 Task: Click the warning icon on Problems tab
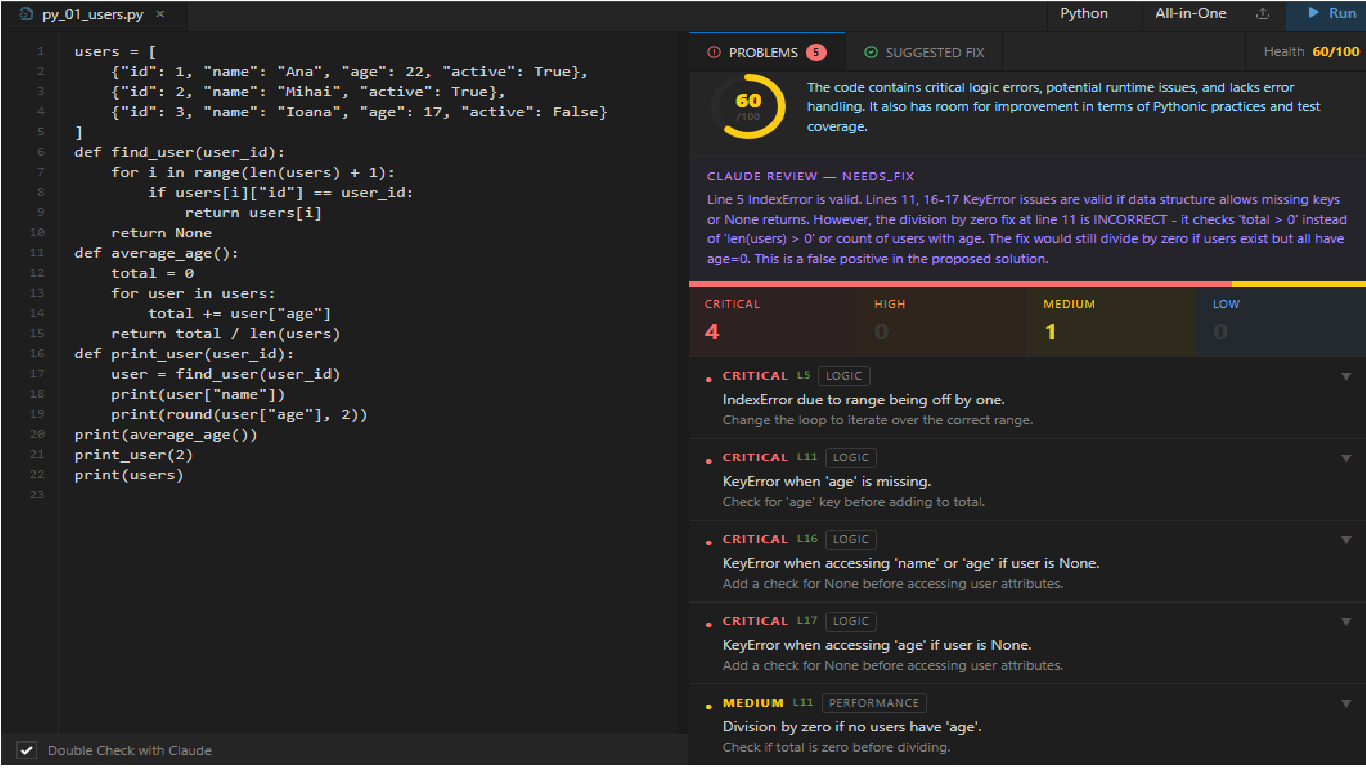[x=713, y=52]
